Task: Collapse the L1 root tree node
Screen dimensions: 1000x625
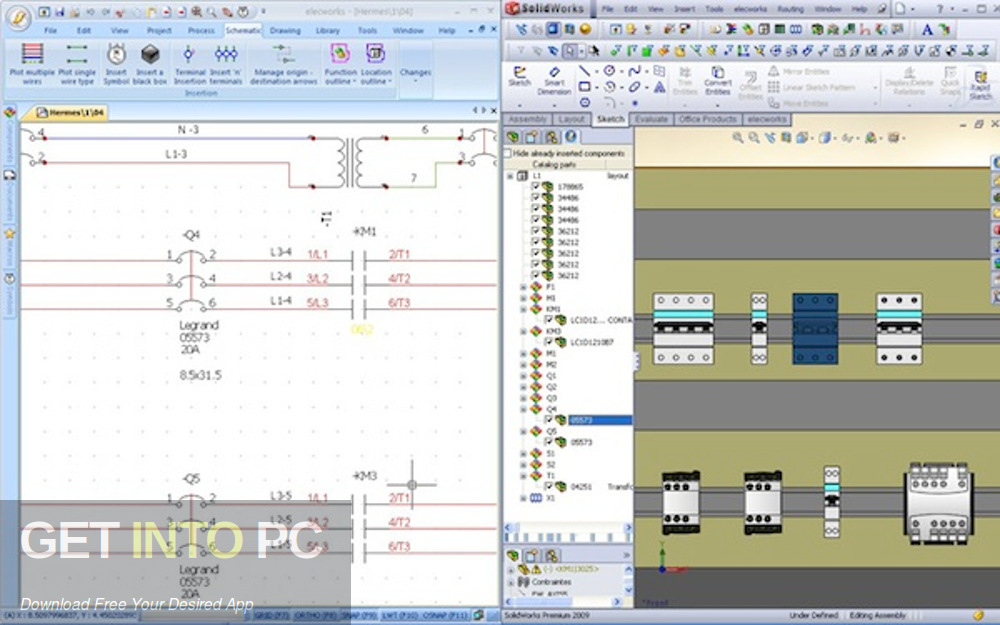Action: [510, 176]
